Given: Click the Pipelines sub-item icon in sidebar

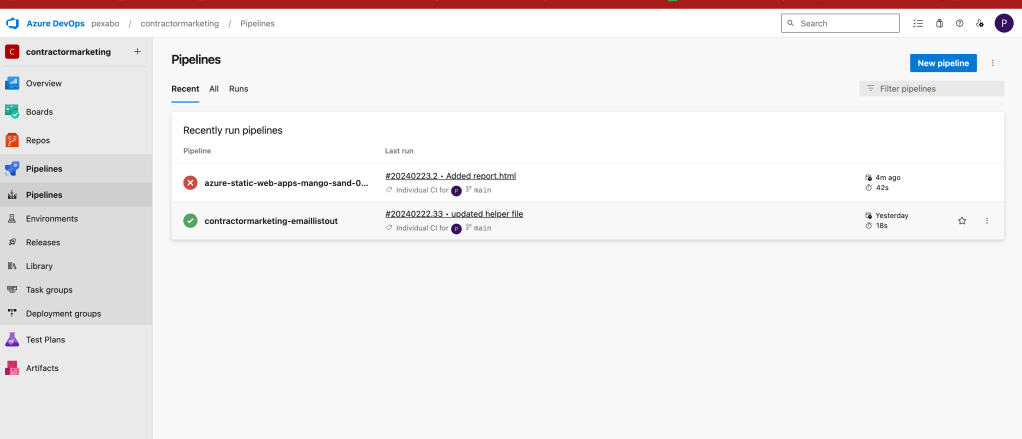Looking at the screenshot, I should 12,195.
